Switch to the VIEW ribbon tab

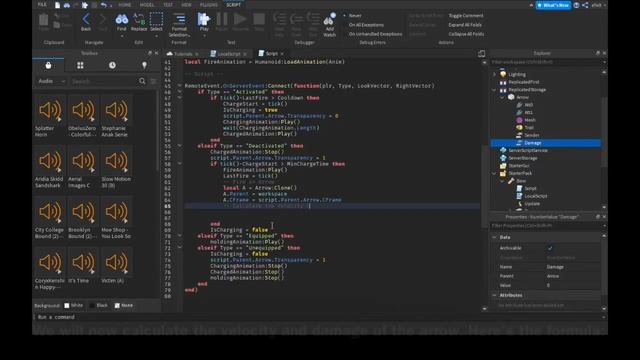pos(186,5)
